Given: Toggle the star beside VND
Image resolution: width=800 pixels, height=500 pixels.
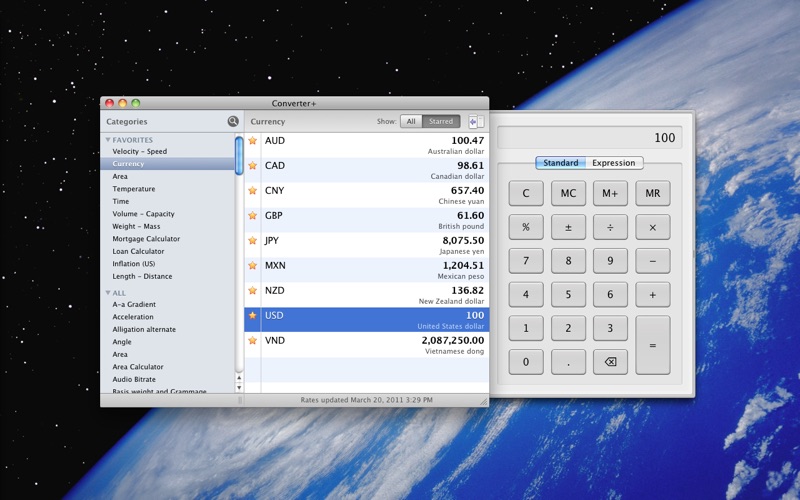Looking at the screenshot, I should click(x=253, y=341).
